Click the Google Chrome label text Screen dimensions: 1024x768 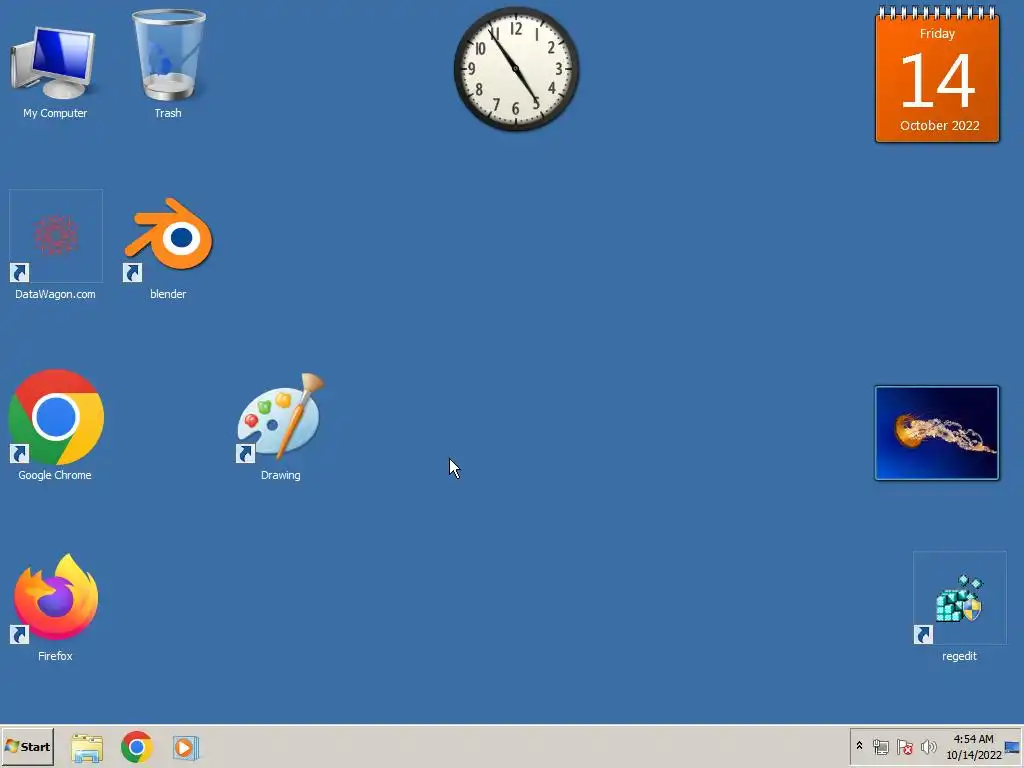click(x=55, y=475)
